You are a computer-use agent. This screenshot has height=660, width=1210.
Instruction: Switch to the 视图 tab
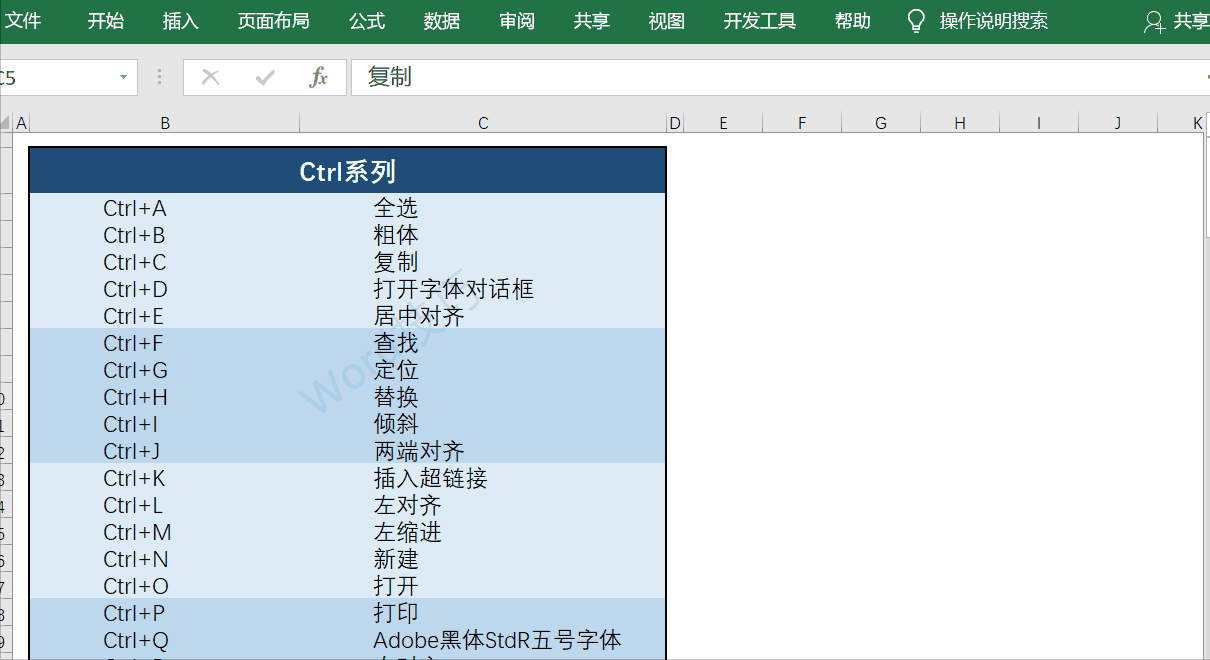(x=667, y=21)
